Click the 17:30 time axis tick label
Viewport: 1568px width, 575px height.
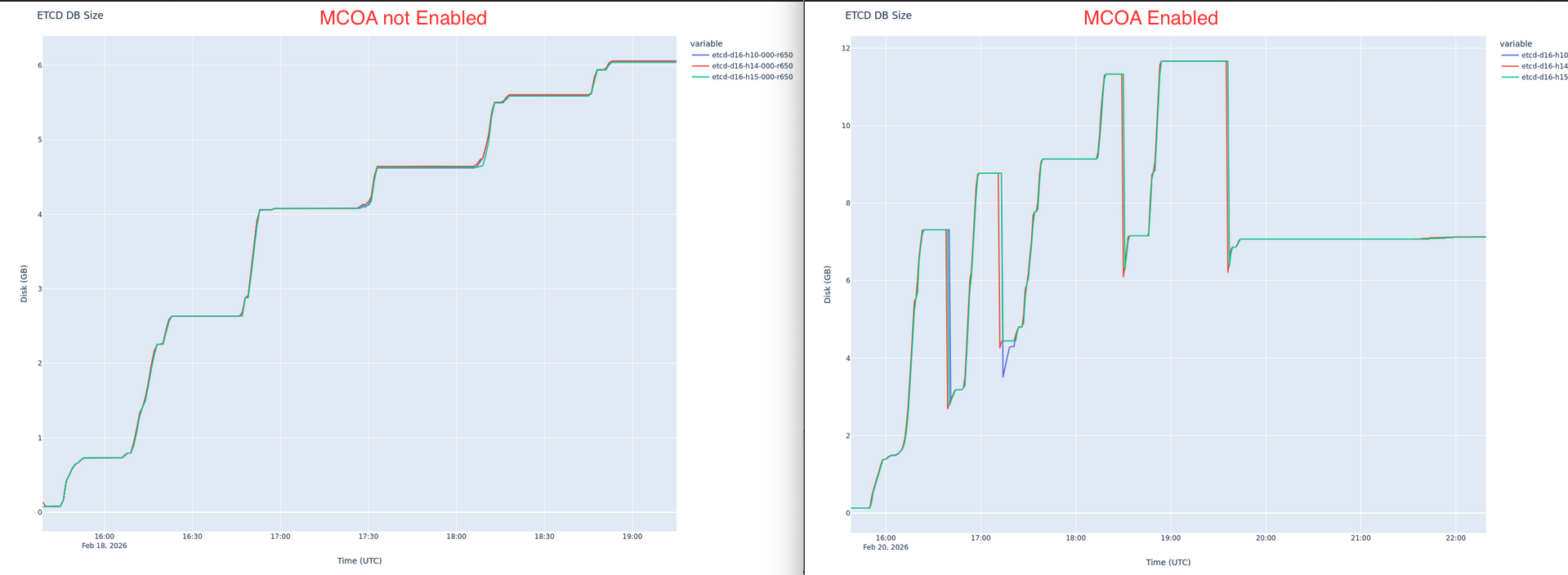pyautogui.click(x=369, y=537)
